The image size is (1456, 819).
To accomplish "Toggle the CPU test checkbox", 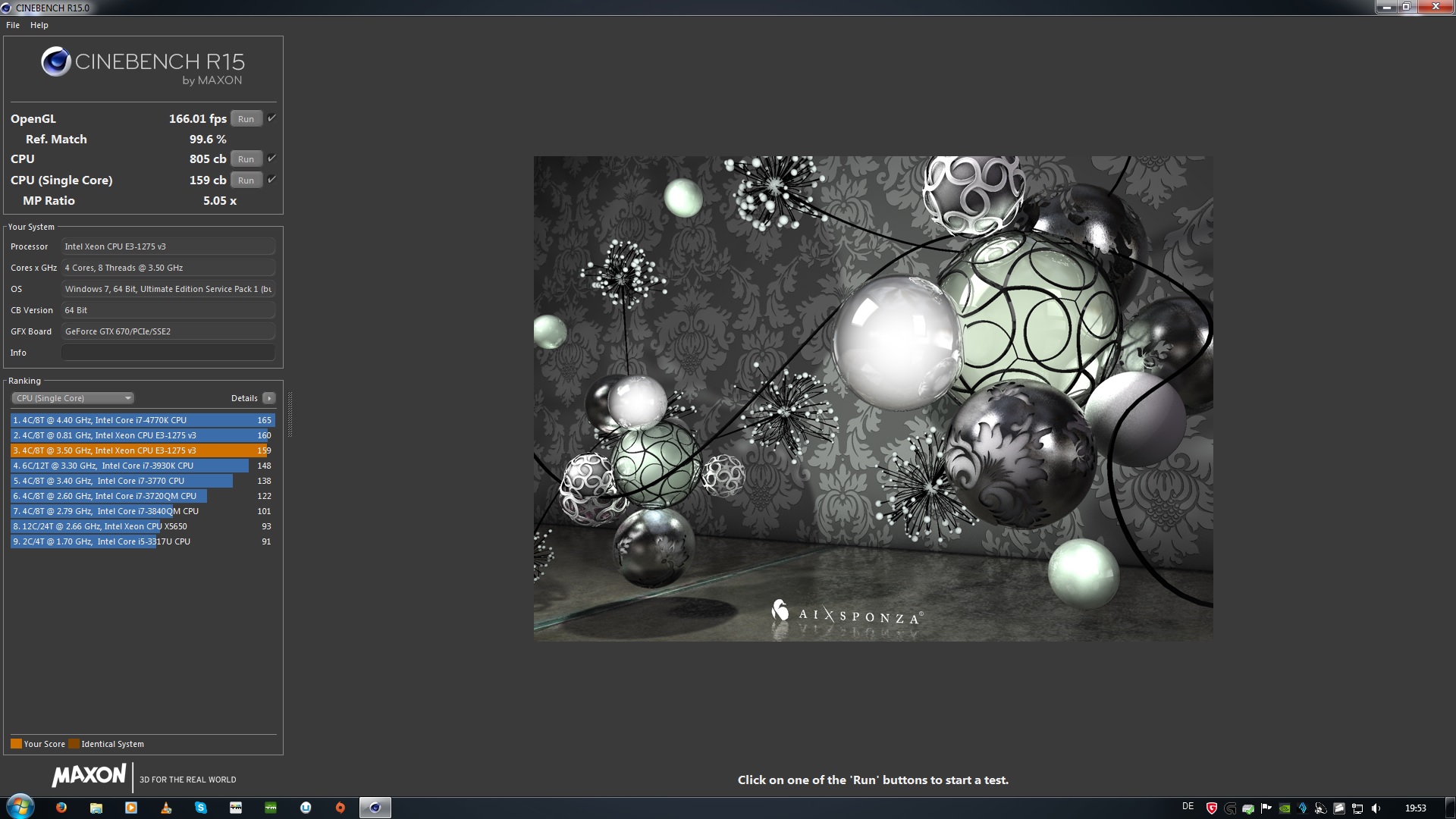I will 271,158.
